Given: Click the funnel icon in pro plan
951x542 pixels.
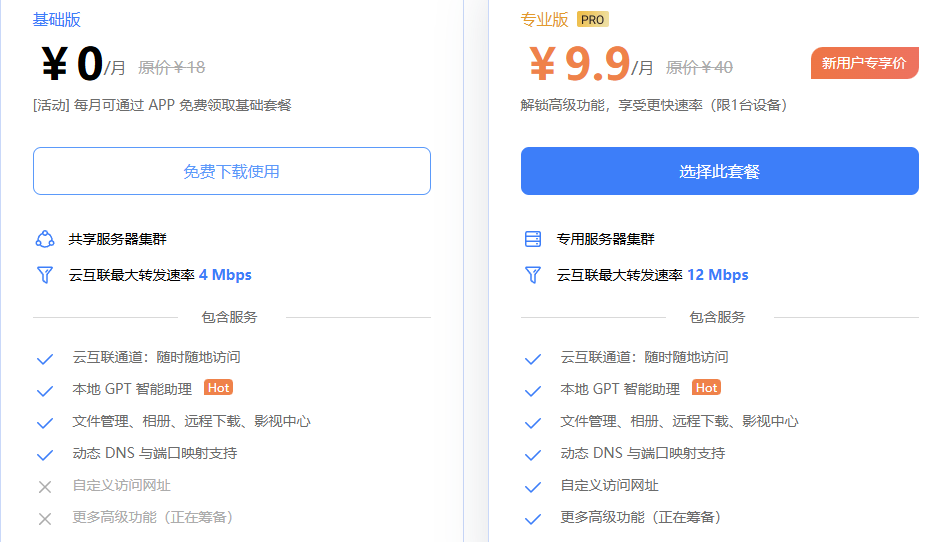Looking at the screenshot, I should pos(533,275).
